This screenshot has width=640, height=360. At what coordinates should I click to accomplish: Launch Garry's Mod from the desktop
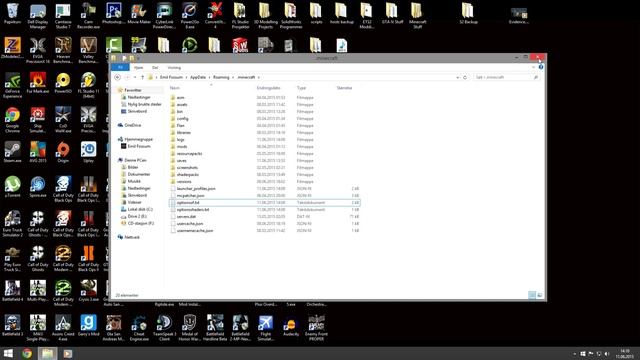88,325
